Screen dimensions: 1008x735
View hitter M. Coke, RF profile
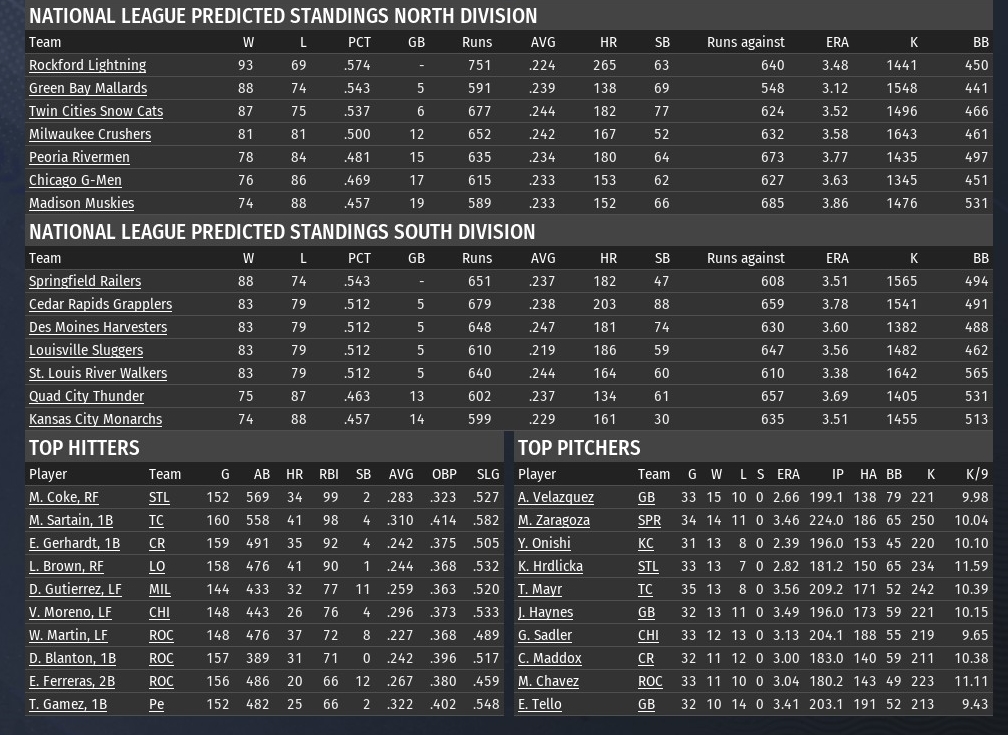64,497
